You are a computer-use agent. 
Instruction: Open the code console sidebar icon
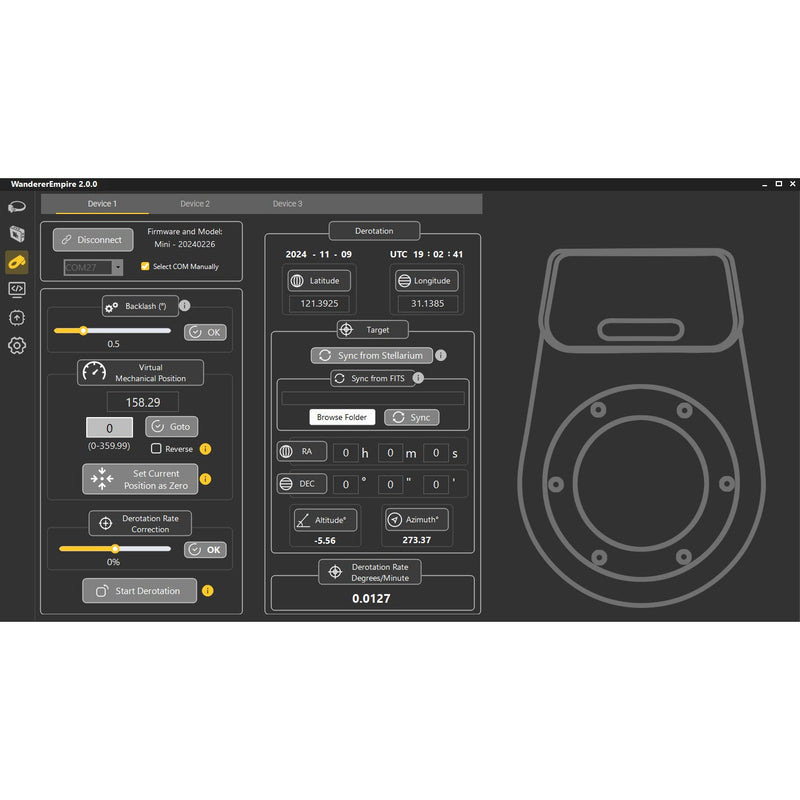pyautogui.click(x=17, y=289)
